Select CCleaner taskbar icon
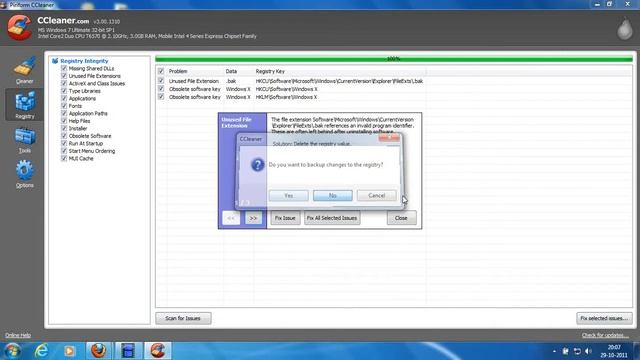This screenshot has width=640, height=360. [x=158, y=351]
